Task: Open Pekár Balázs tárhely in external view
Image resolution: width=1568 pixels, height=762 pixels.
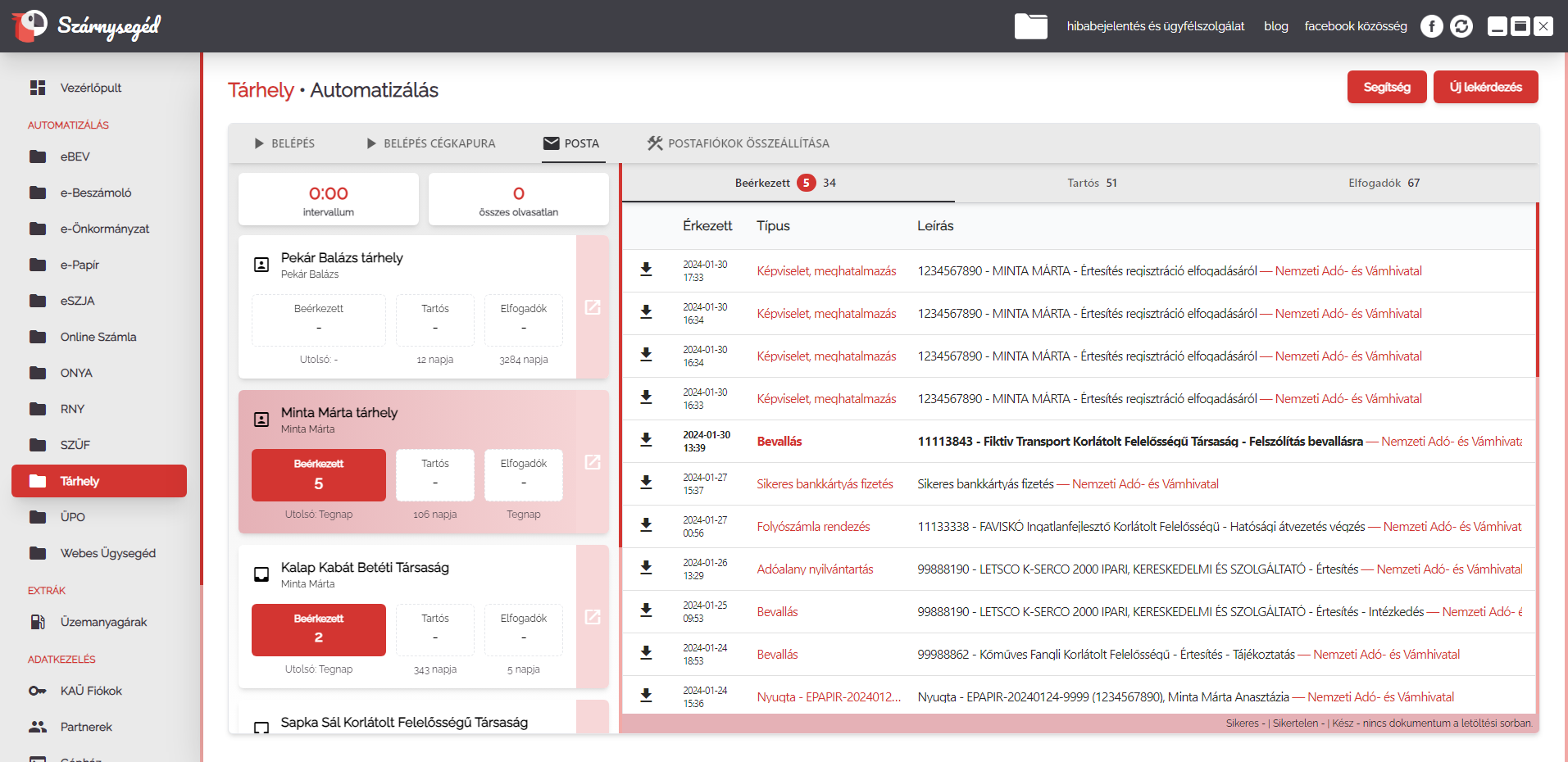Action: [592, 307]
